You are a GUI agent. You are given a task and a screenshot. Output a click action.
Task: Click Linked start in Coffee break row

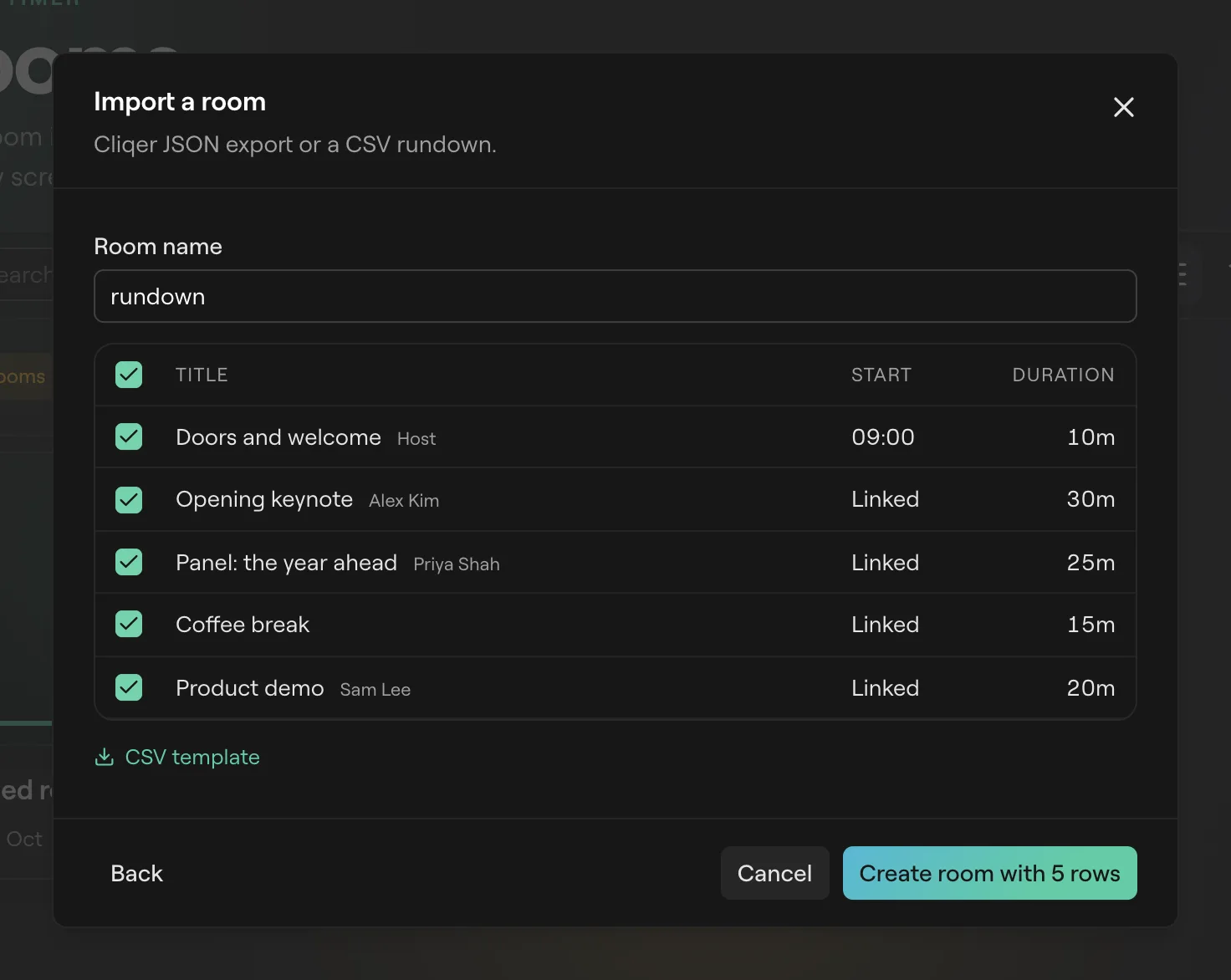point(885,625)
